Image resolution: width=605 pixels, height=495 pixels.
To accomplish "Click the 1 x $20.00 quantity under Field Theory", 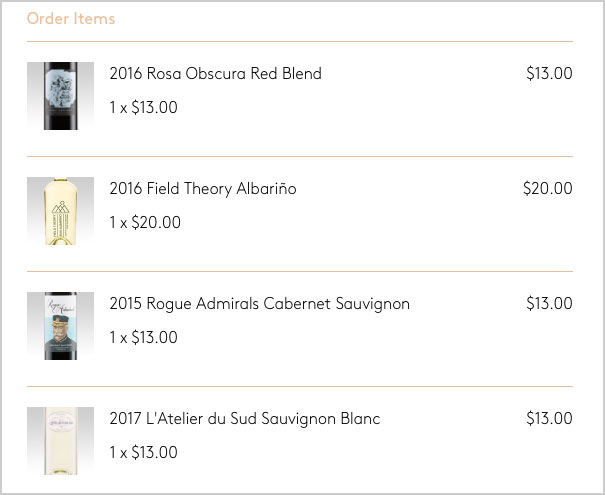I will coord(145,222).
